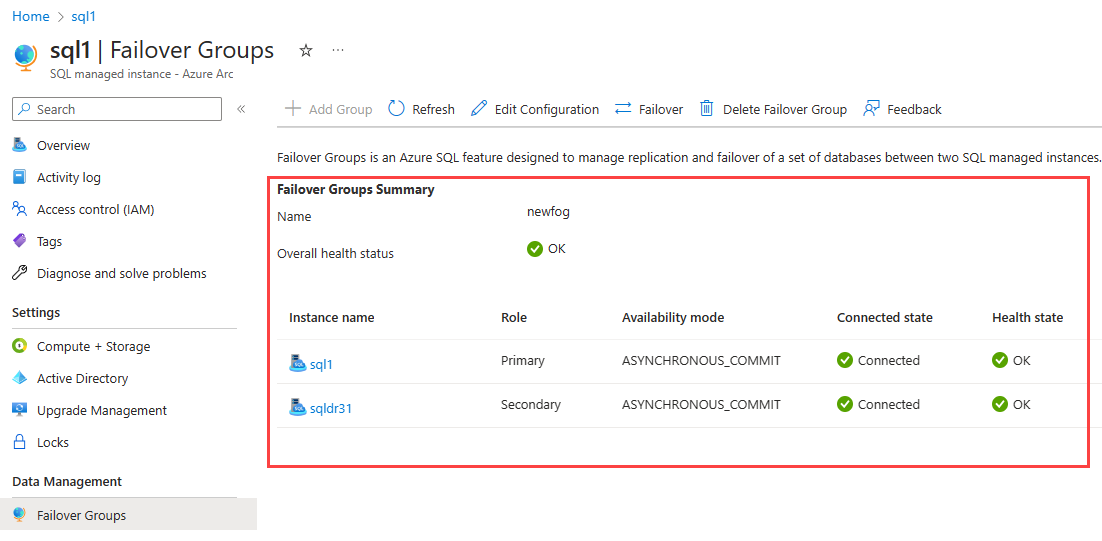Click the Activity log sidebar icon
1102x541 pixels.
pyautogui.click(x=20, y=177)
